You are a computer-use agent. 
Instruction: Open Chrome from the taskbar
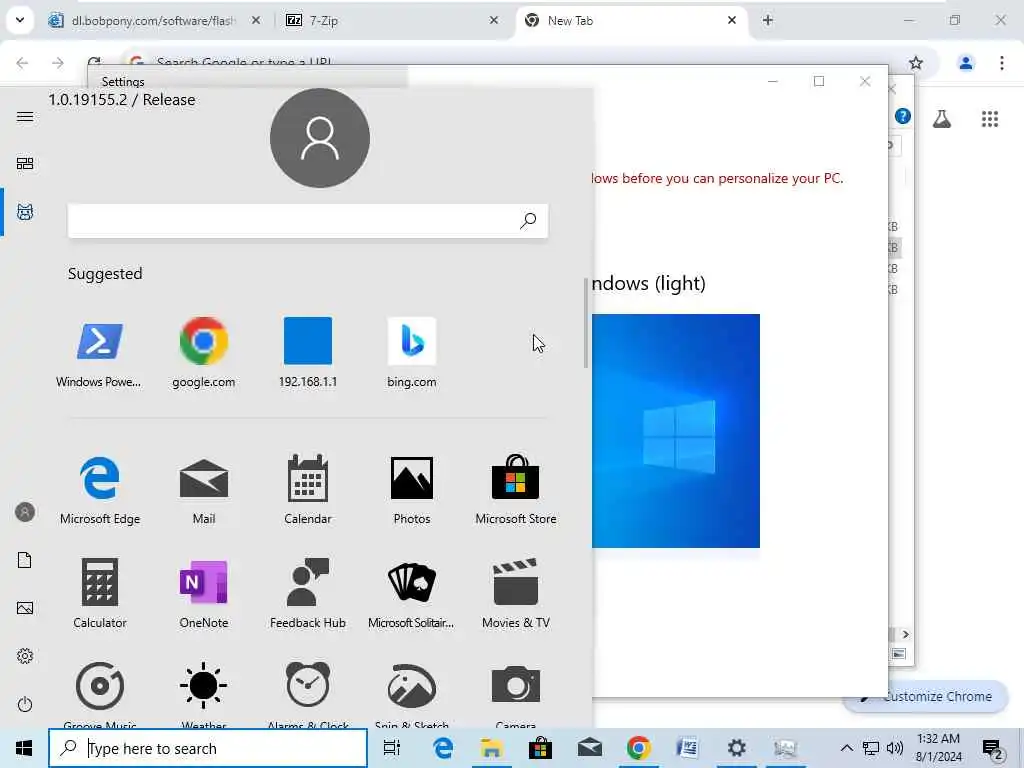point(639,748)
